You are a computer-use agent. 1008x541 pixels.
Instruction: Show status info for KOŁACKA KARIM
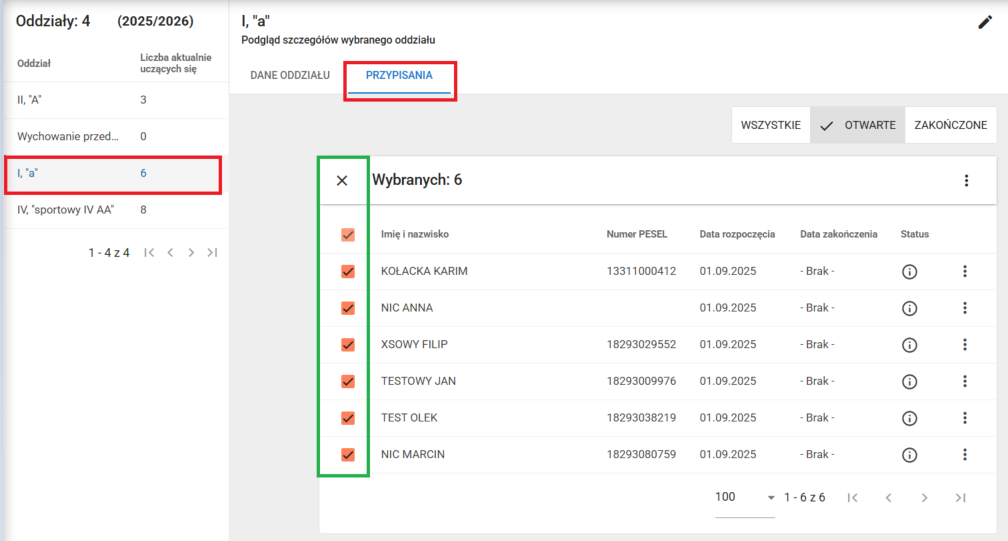point(909,271)
